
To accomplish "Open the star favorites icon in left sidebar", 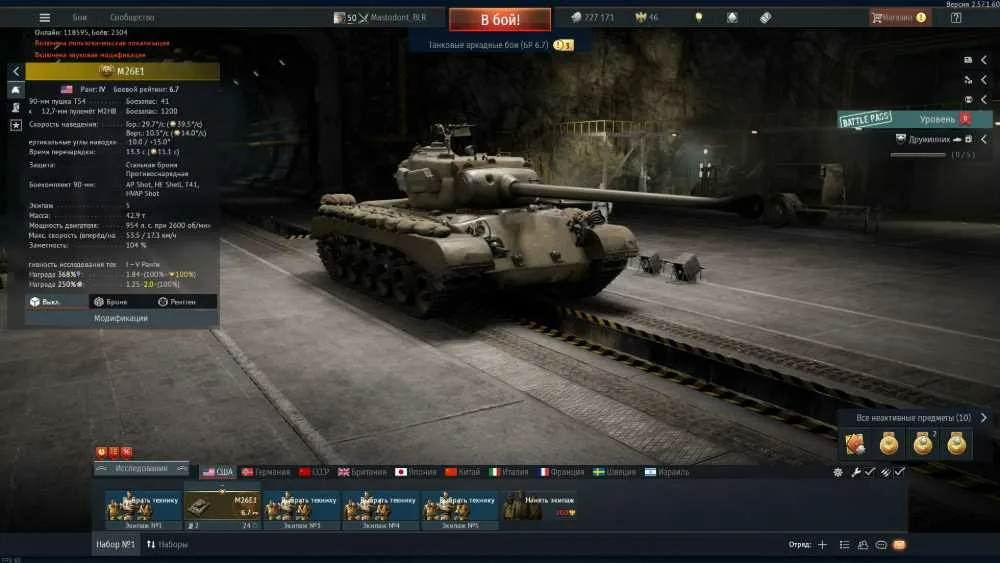I will [x=16, y=125].
